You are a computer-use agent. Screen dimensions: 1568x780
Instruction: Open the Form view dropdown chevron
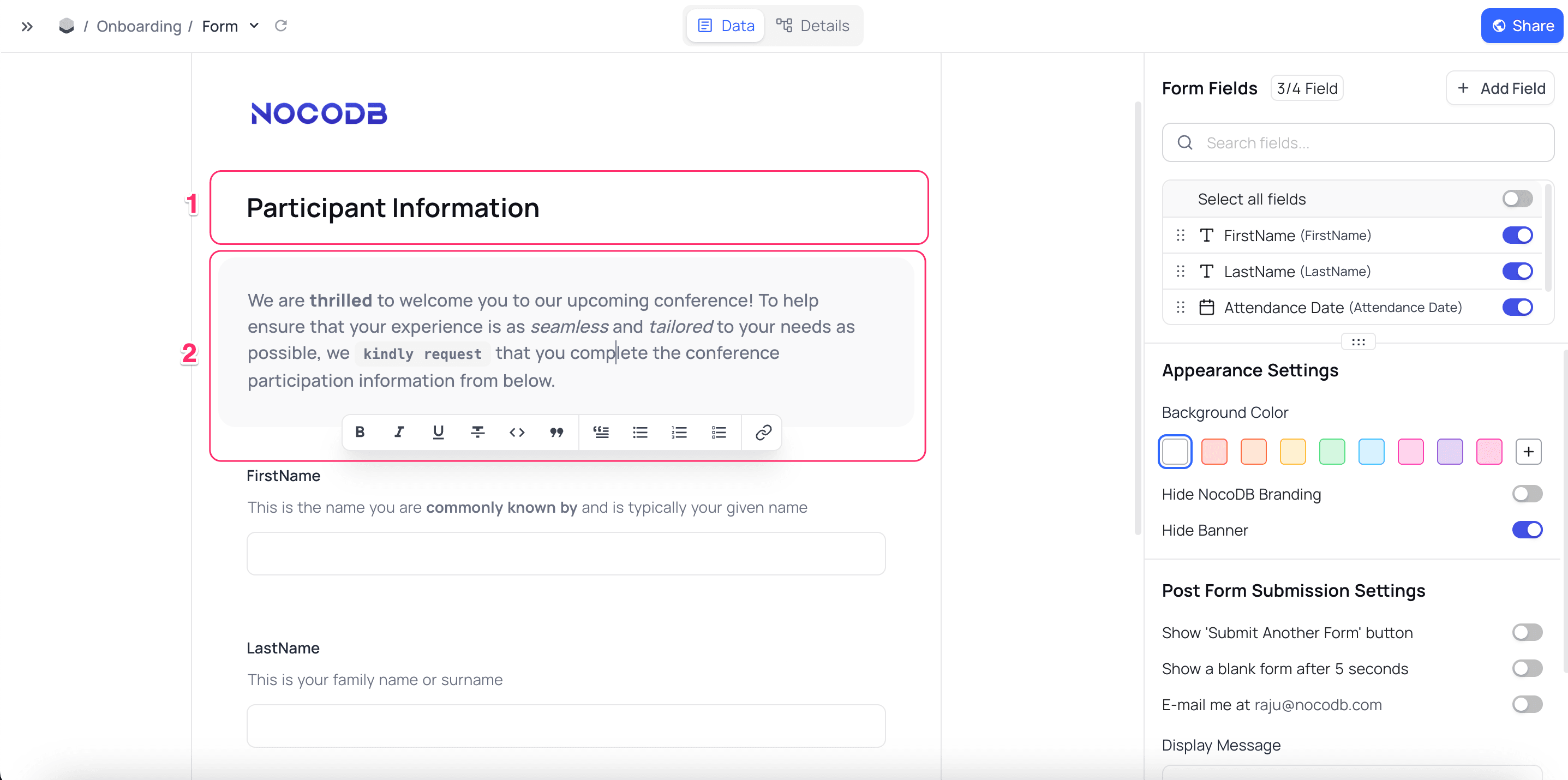pos(254,26)
